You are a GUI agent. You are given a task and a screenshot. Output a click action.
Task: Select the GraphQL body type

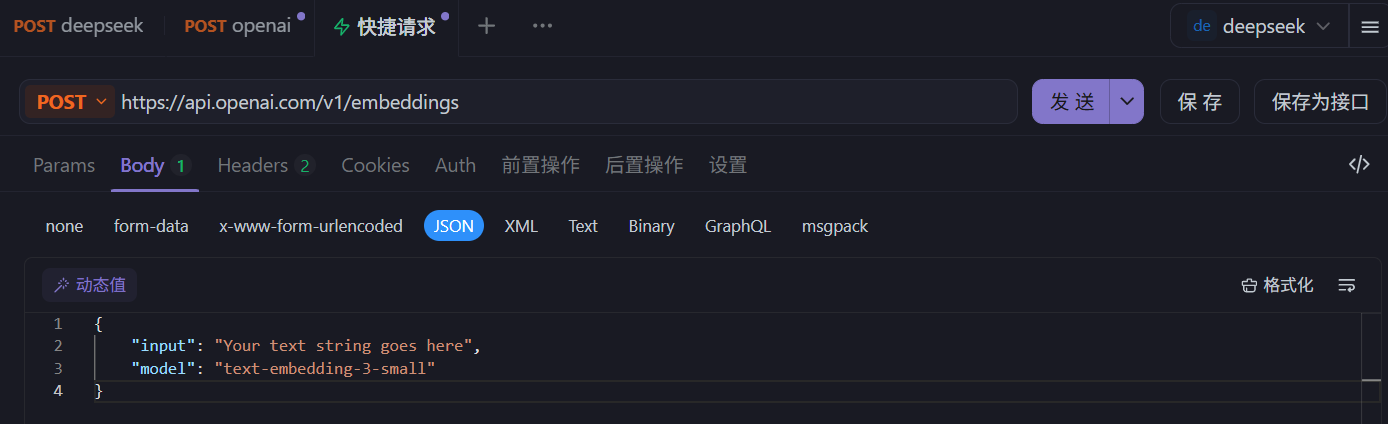pyautogui.click(x=738, y=226)
